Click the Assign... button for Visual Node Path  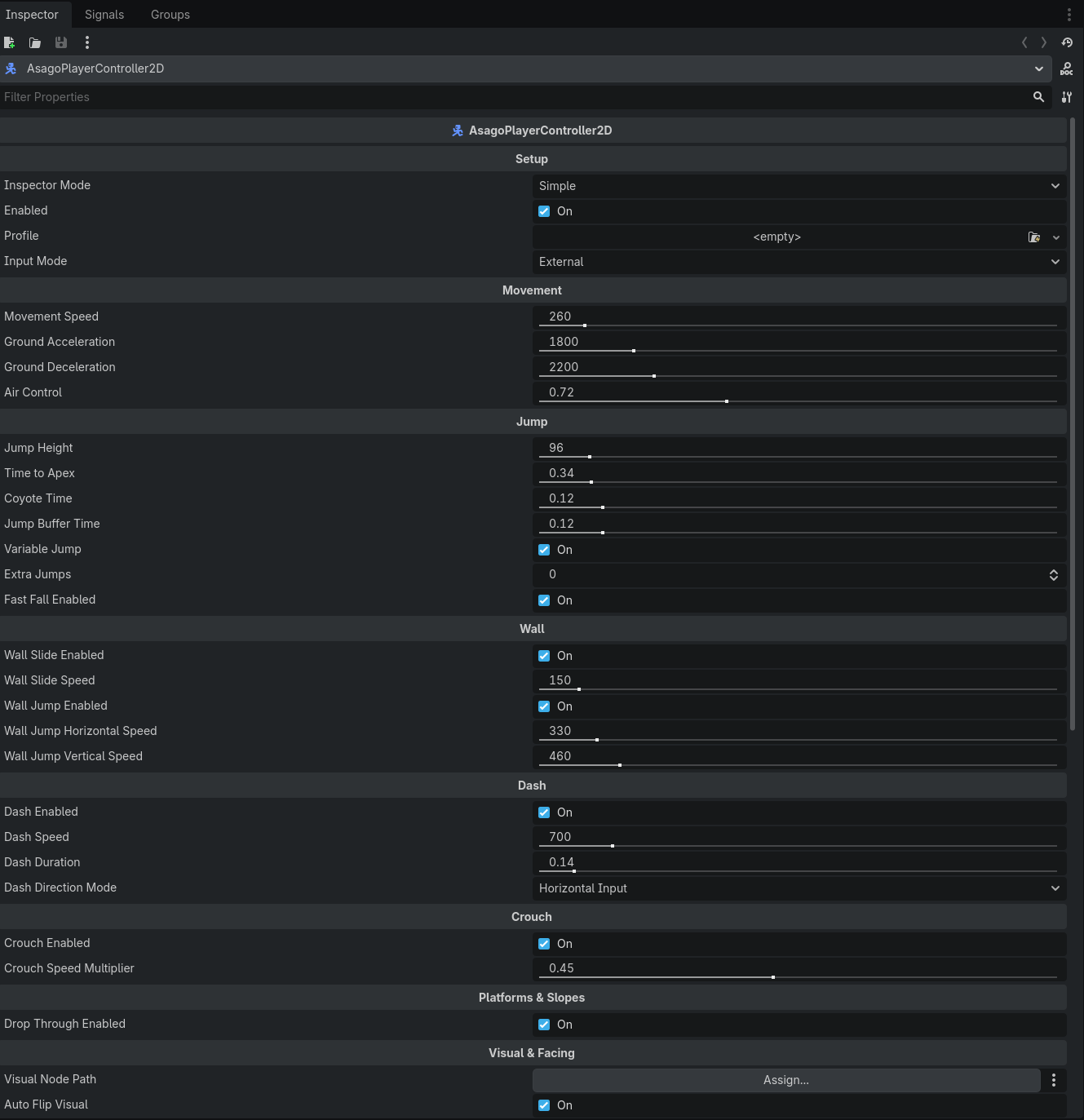click(x=786, y=1080)
